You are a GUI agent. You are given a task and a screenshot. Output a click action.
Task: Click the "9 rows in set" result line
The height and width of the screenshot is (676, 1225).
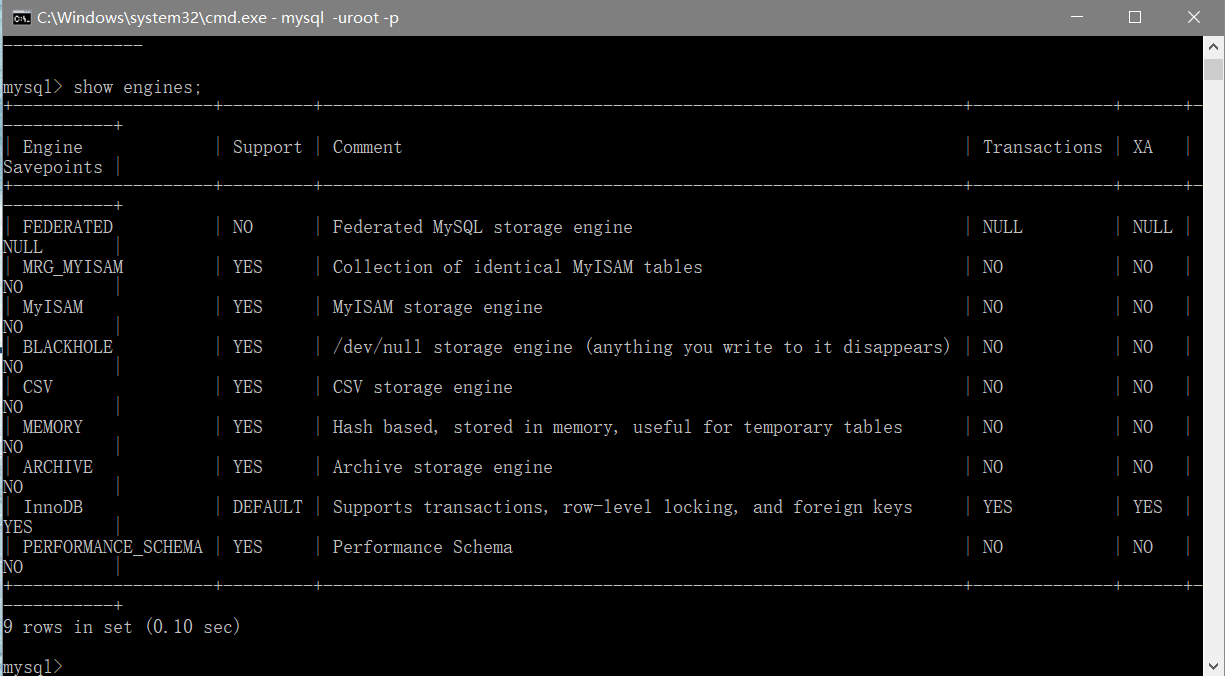pos(121,627)
